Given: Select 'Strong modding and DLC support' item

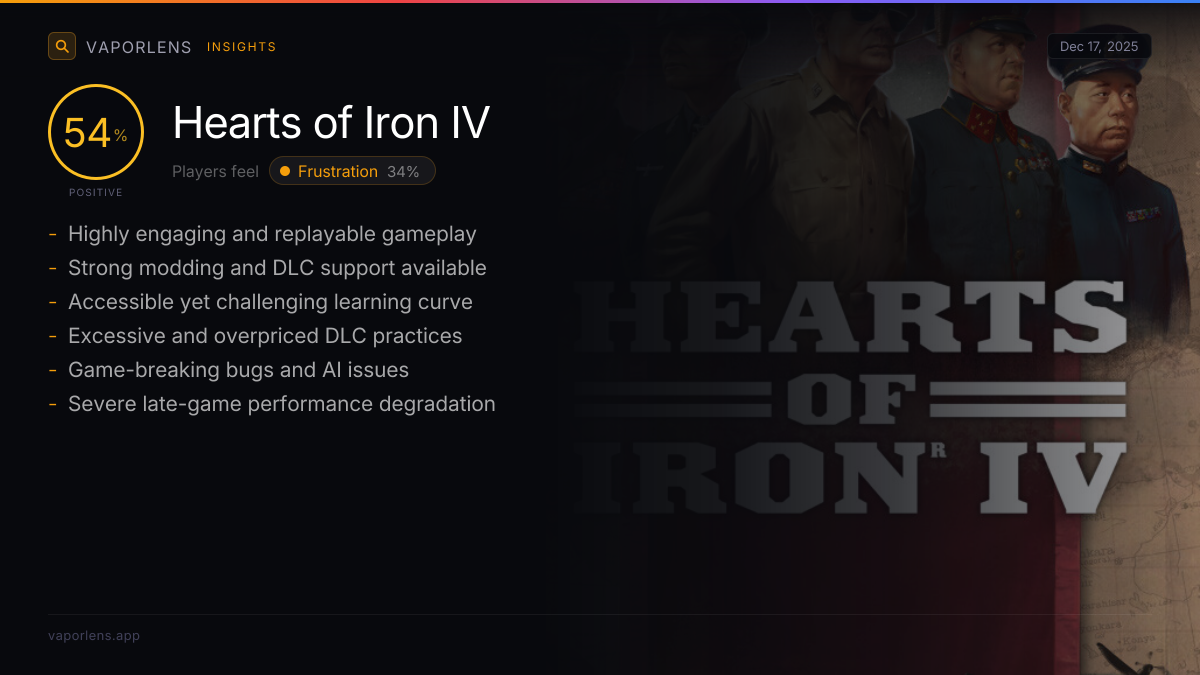Looking at the screenshot, I should 277,268.
